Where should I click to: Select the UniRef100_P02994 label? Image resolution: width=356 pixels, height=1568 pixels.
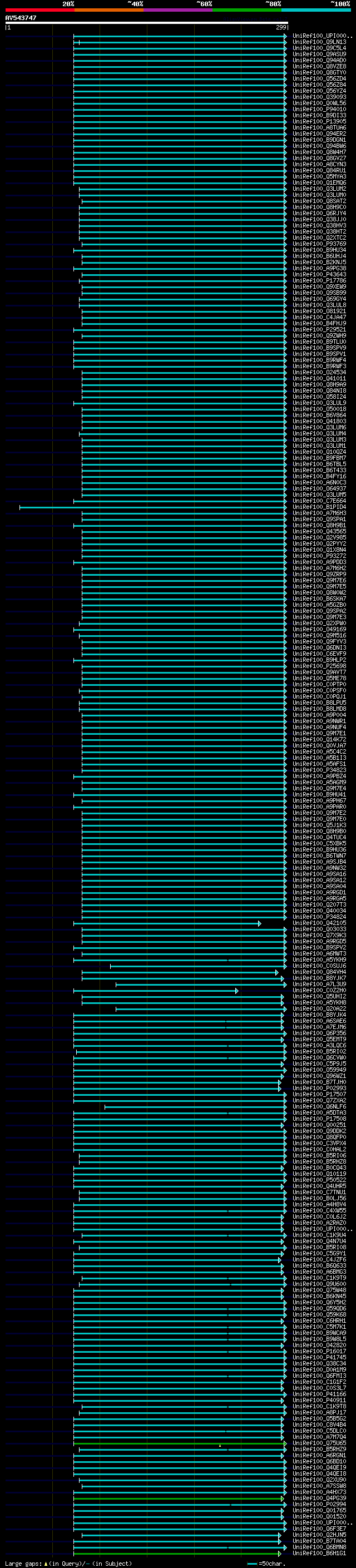tap(319, 1504)
